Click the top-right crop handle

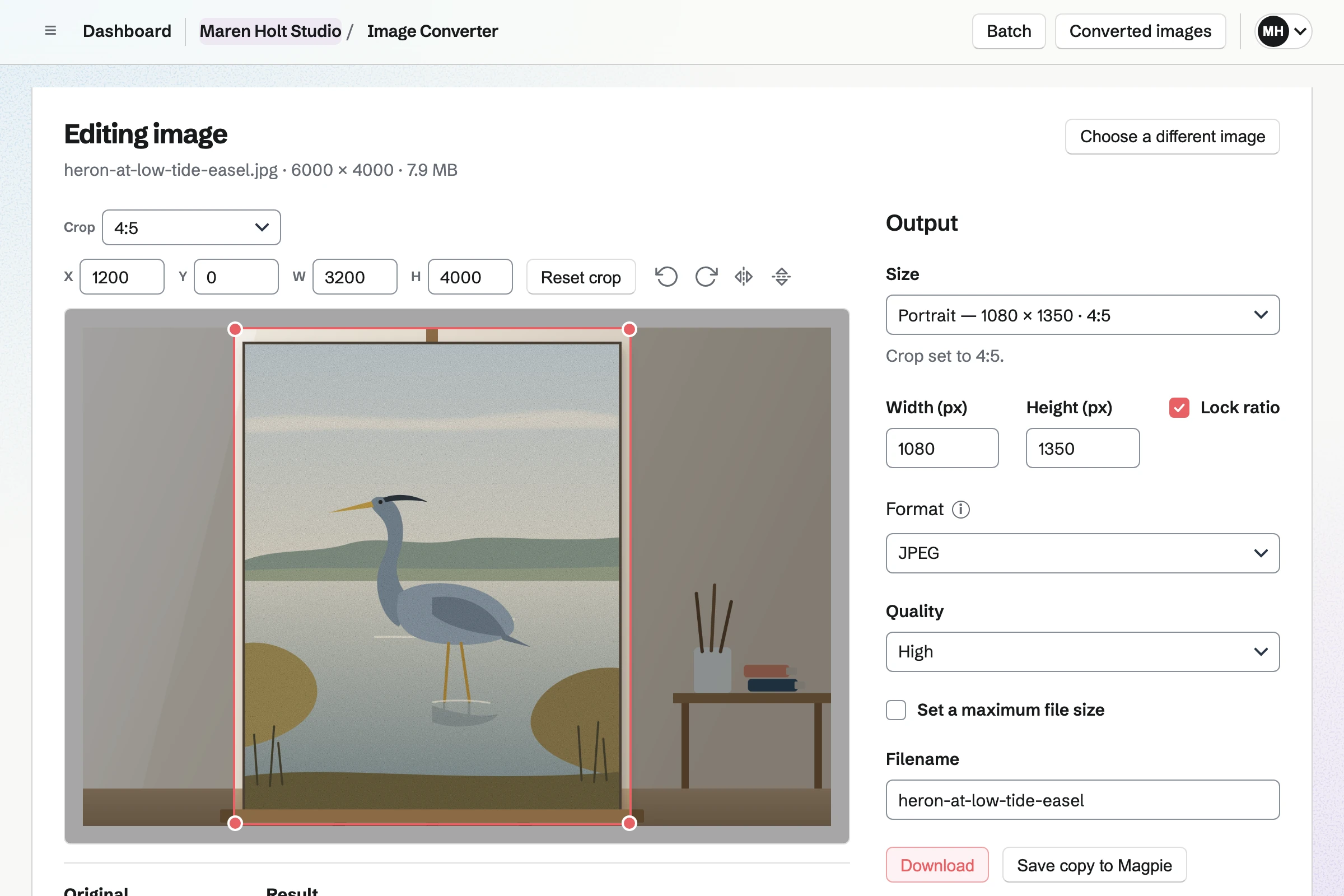(x=629, y=329)
